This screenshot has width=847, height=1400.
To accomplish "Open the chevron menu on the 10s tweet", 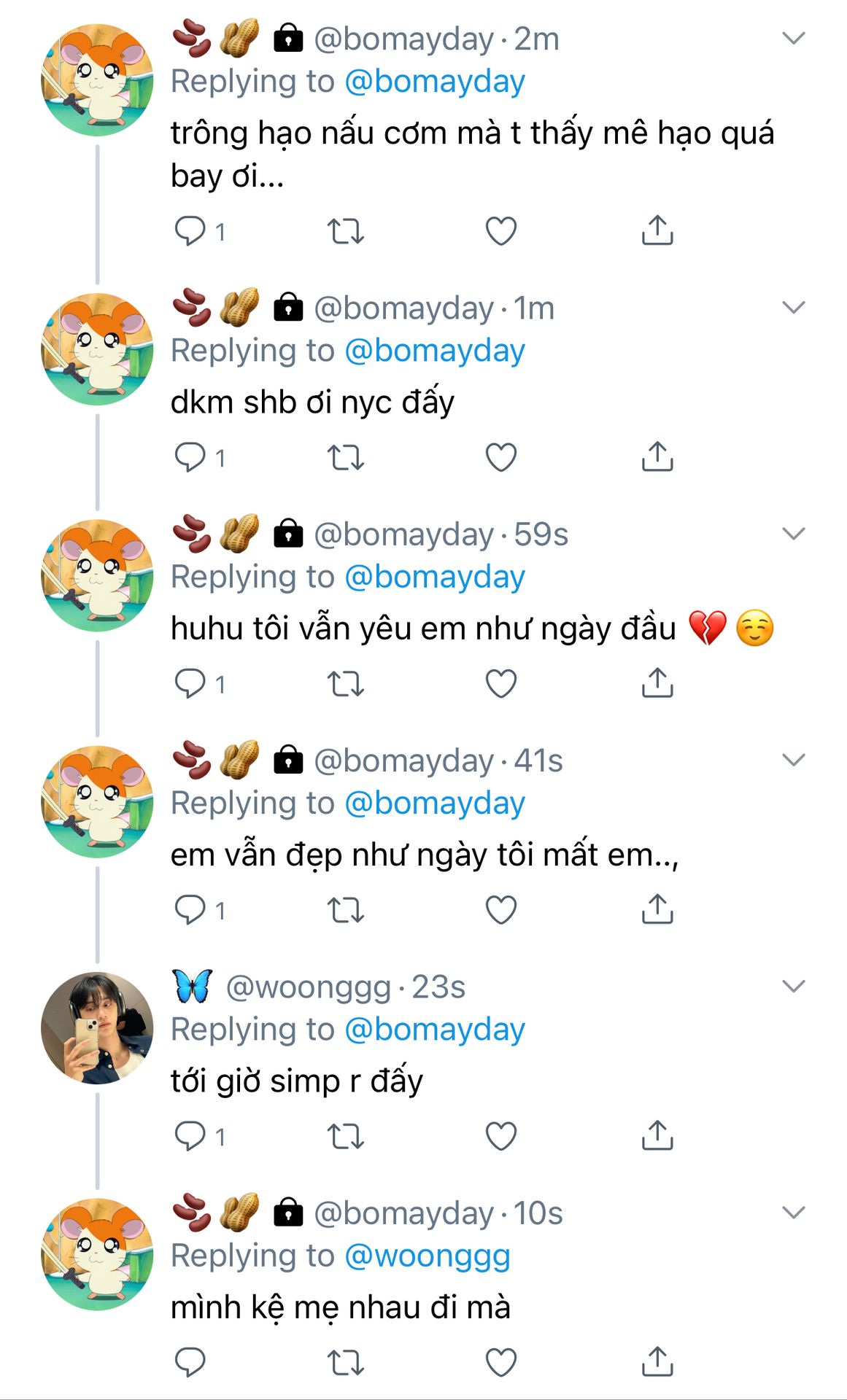I will point(793,1213).
